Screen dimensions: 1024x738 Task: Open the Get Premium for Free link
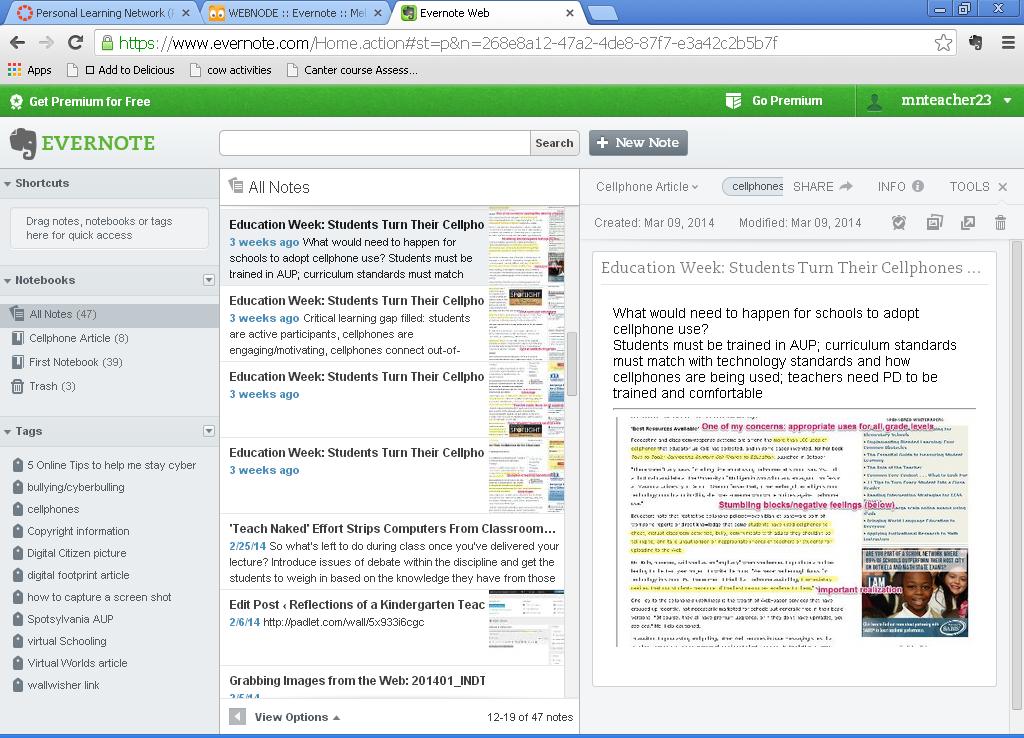coord(81,102)
